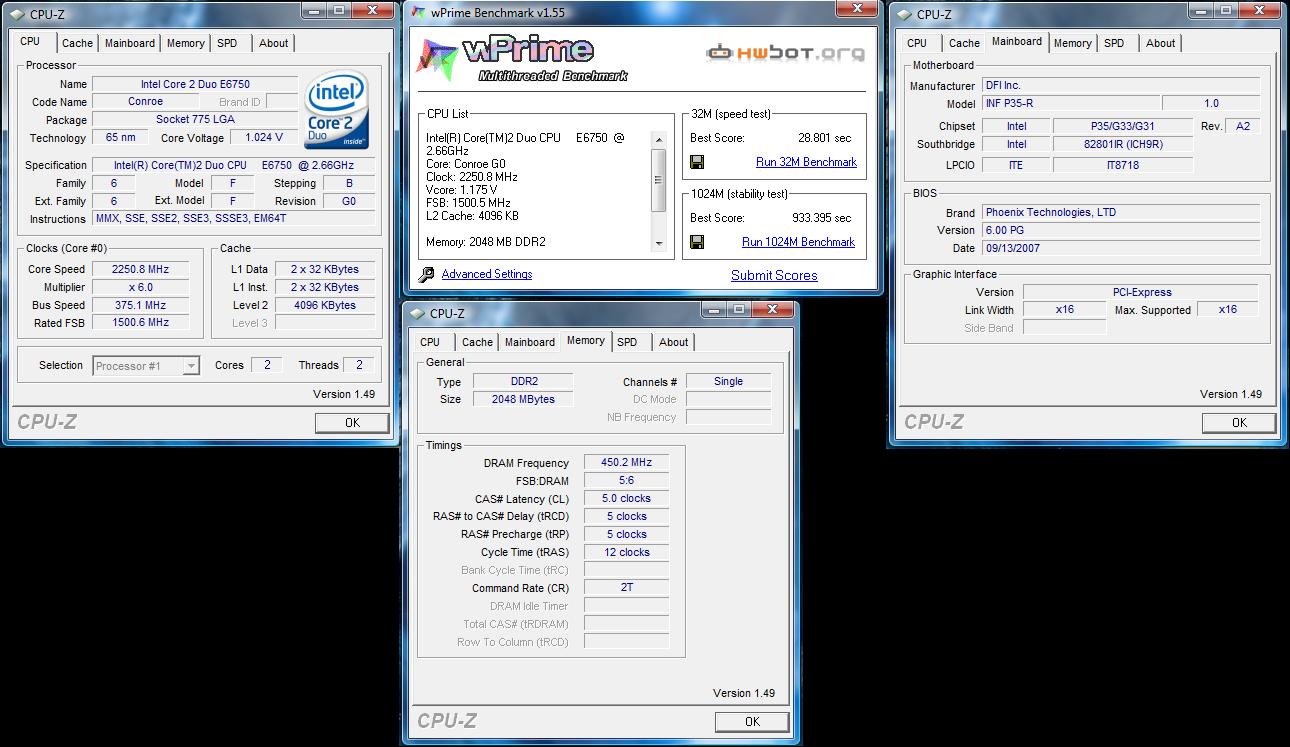Select About tab in right CPU-Z window
This screenshot has width=1290, height=747.
[1161, 43]
